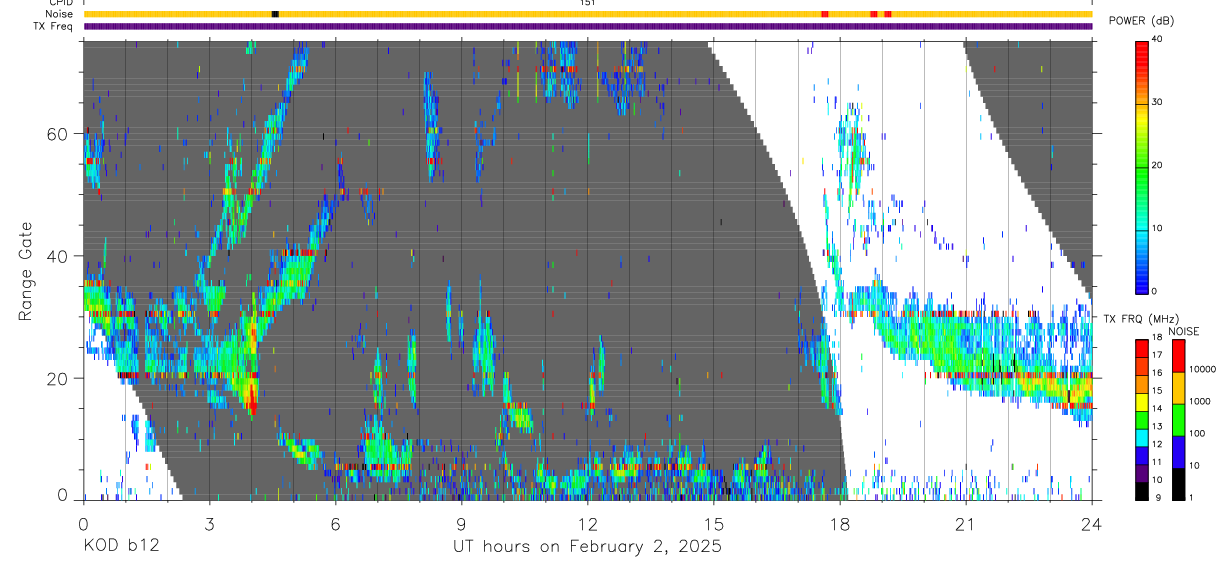Click the NOISE color scale bar
The image size is (1228, 567).
(x=1179, y=419)
